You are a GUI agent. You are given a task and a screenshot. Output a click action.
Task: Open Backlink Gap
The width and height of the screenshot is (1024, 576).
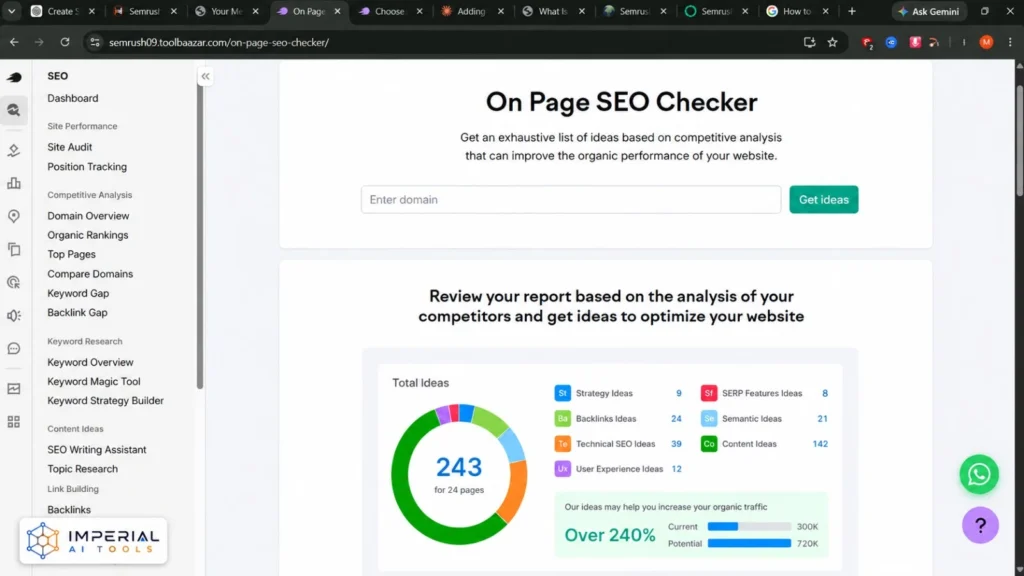[77, 312]
